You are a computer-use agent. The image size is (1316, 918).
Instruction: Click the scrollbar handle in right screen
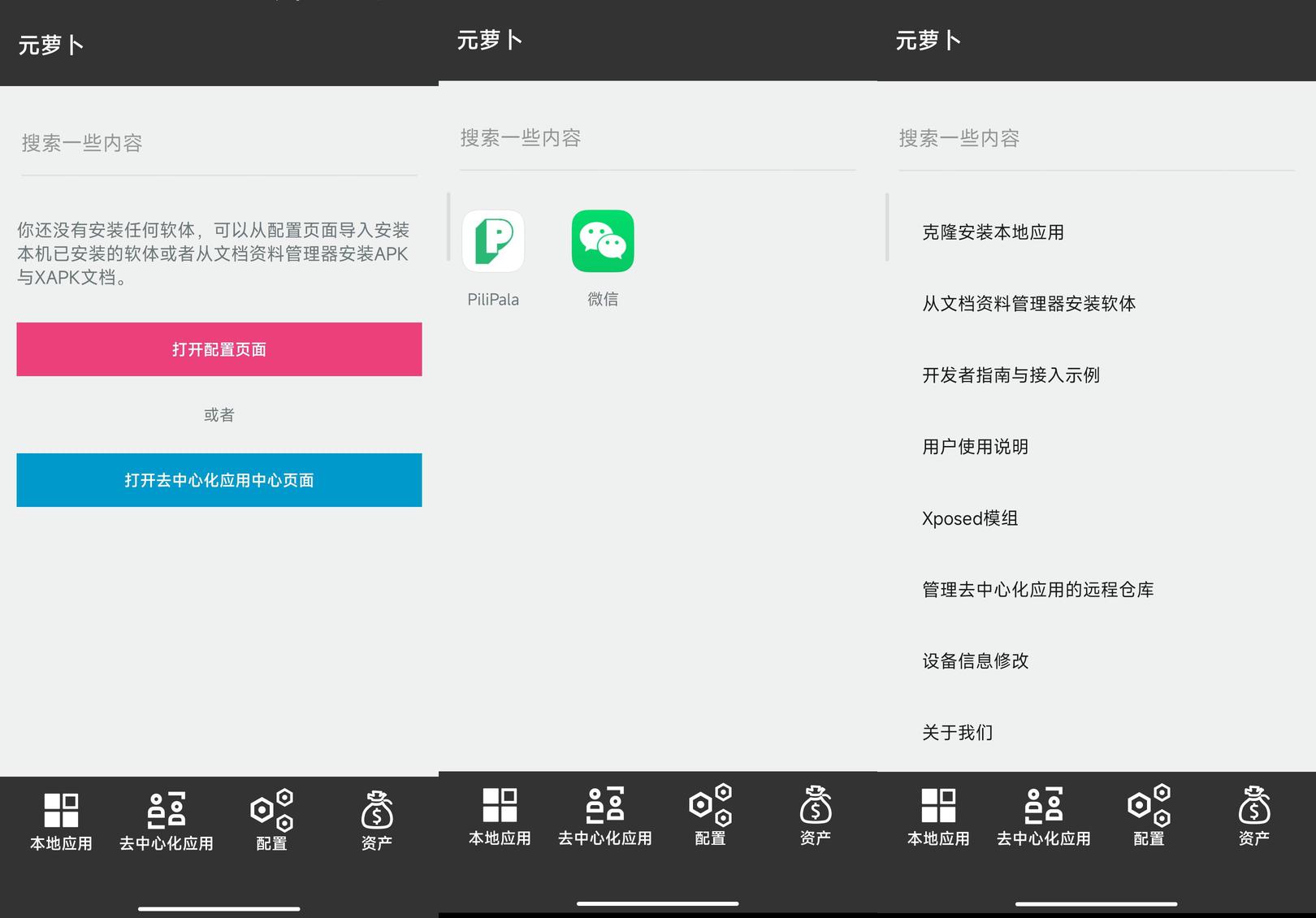pyautogui.click(x=887, y=227)
